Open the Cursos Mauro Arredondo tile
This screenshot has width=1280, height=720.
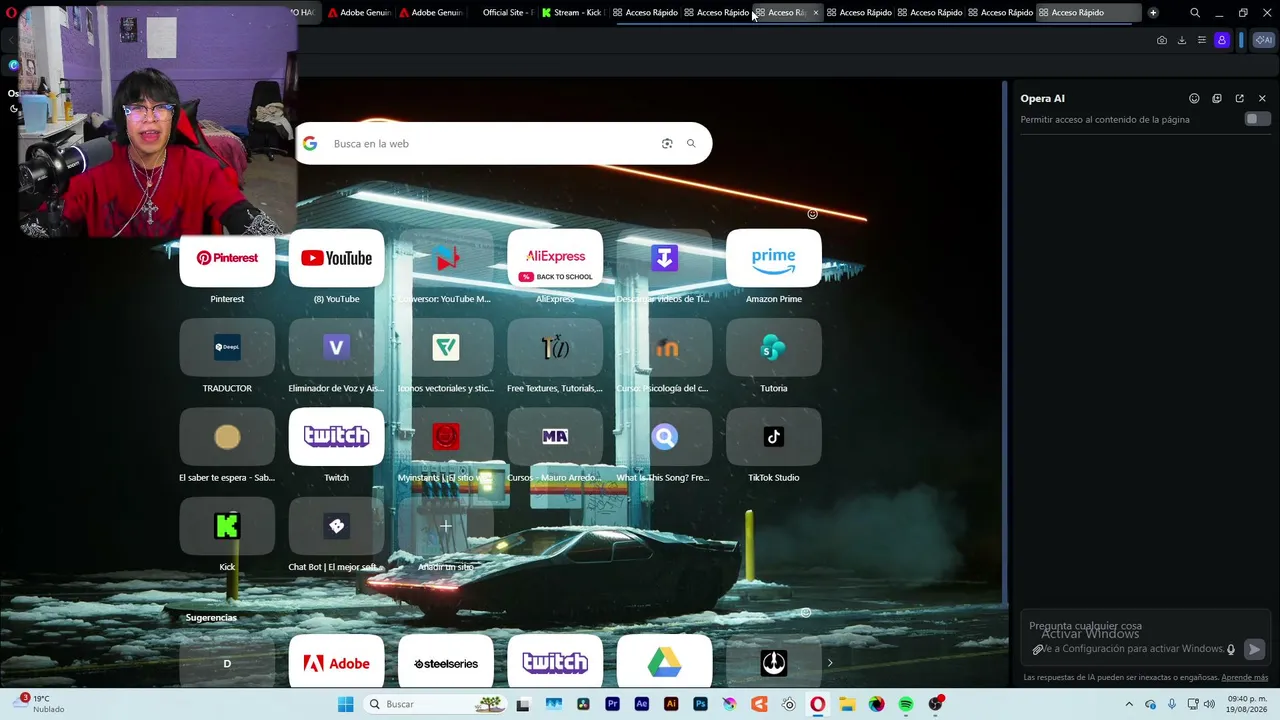click(555, 437)
